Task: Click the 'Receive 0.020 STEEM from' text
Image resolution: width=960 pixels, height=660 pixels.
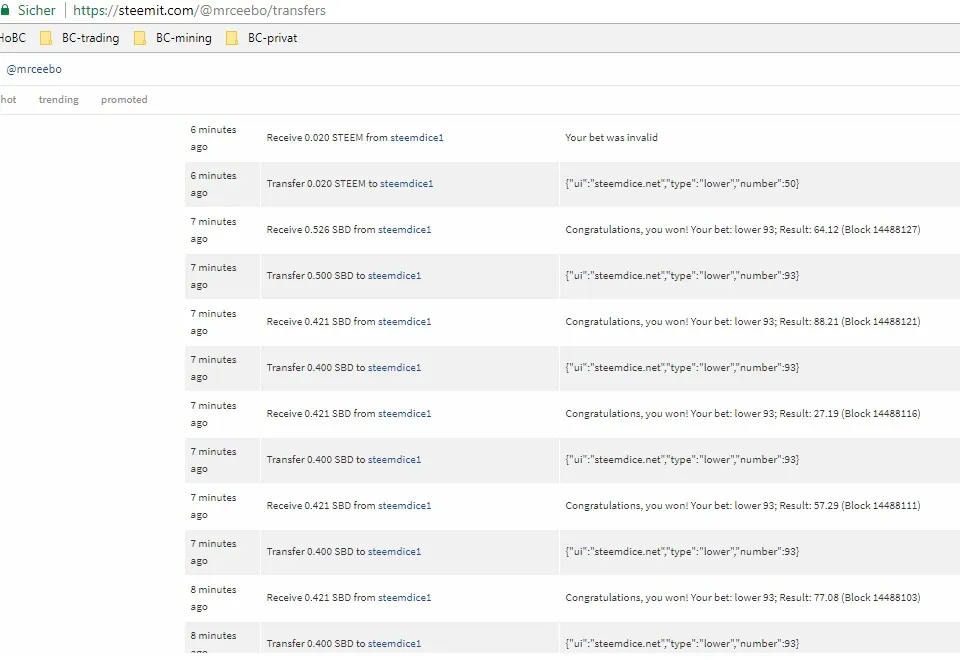Action: coord(327,138)
